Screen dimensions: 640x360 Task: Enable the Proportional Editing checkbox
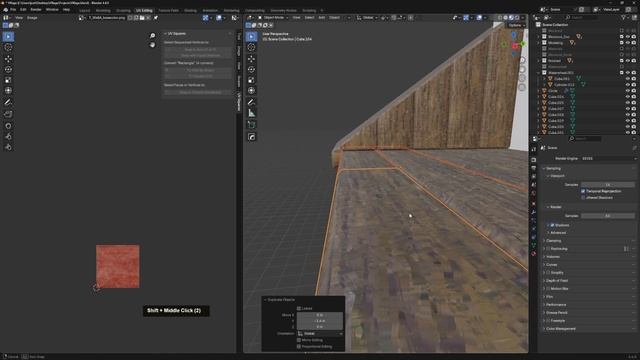[x=299, y=347]
